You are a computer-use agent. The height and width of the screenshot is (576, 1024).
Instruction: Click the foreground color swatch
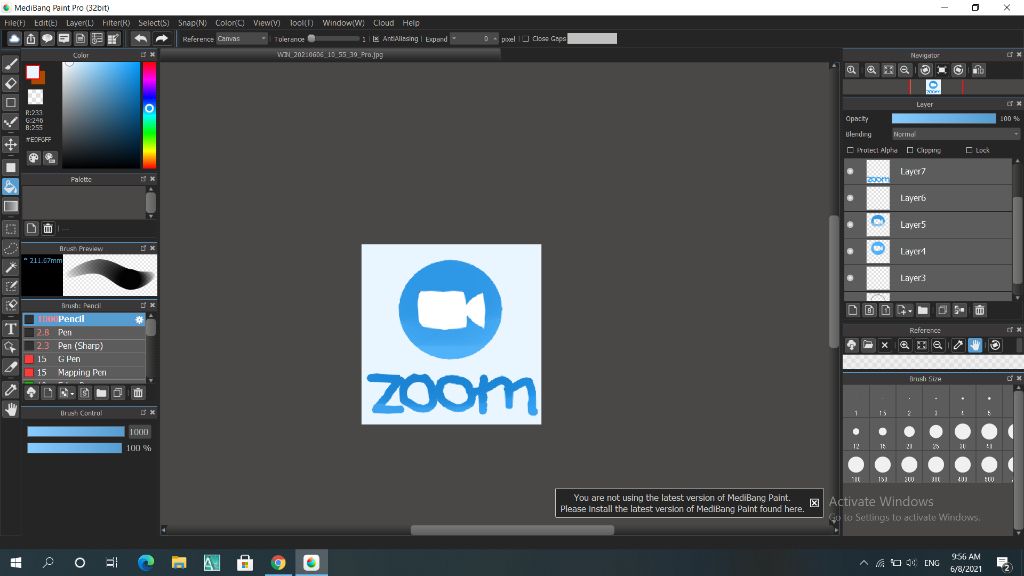(33, 72)
